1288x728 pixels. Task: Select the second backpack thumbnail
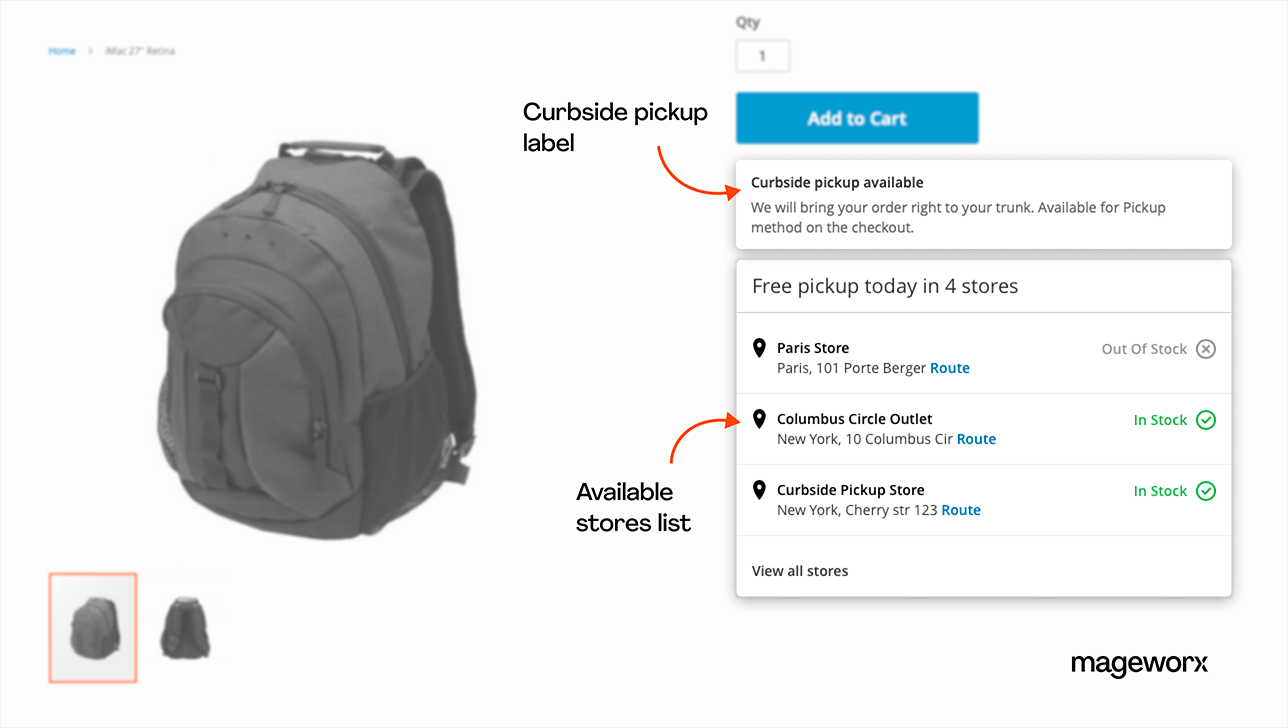185,627
